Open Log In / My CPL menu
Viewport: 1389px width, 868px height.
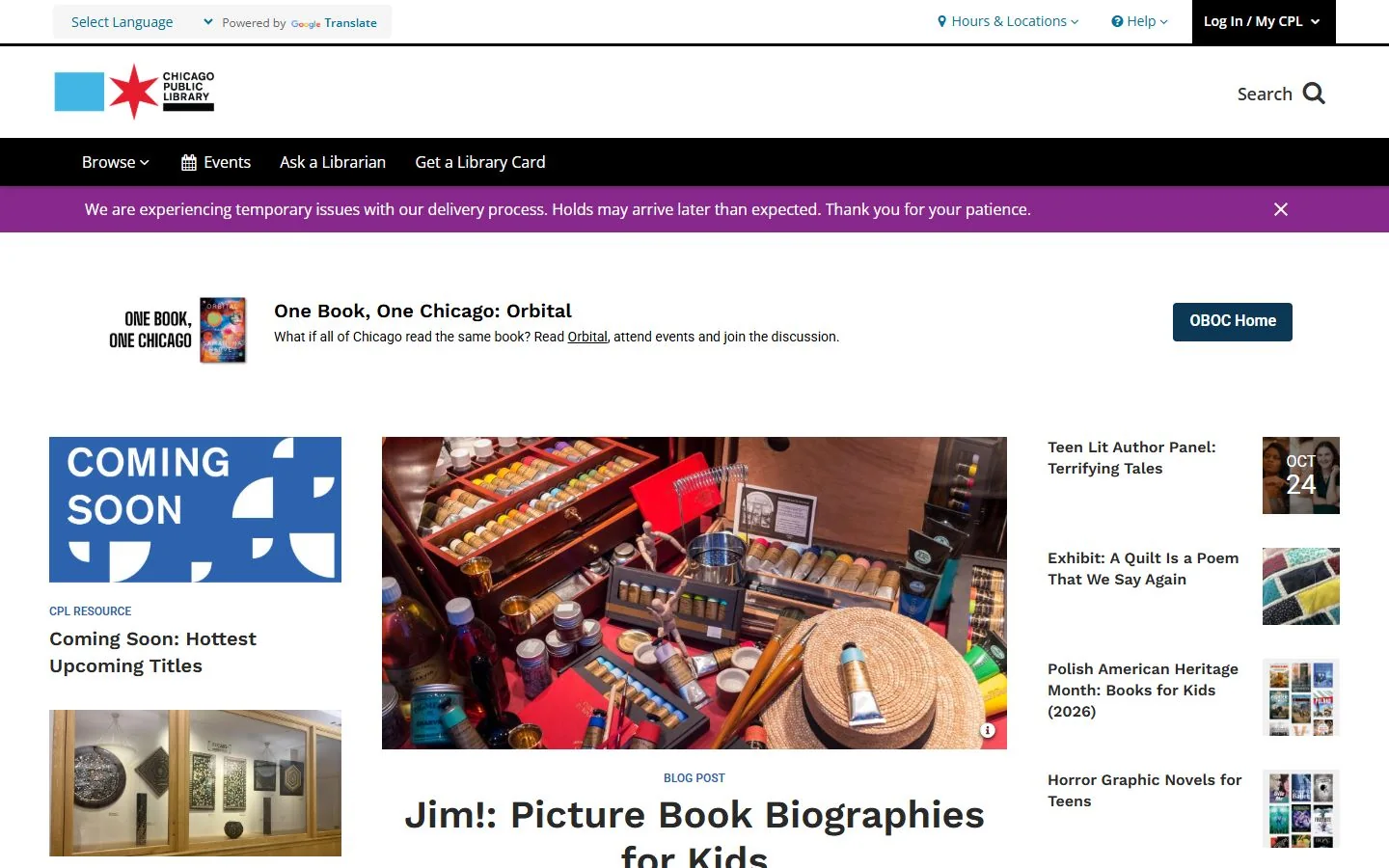(x=1264, y=21)
